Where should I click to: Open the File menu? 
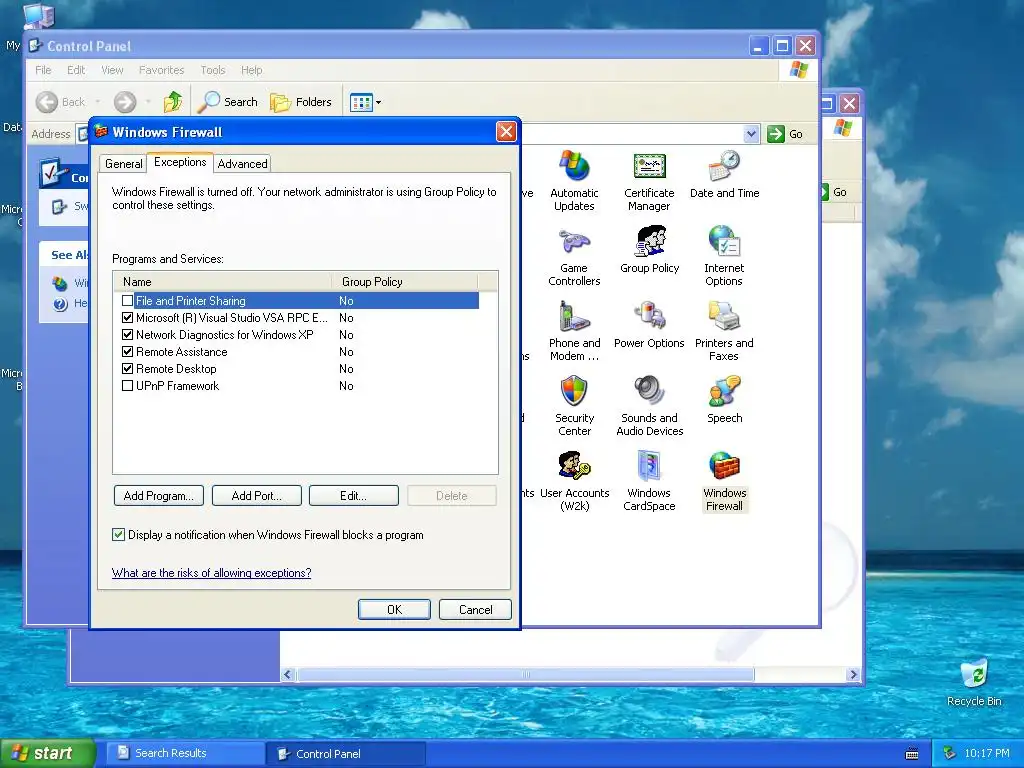tap(43, 70)
